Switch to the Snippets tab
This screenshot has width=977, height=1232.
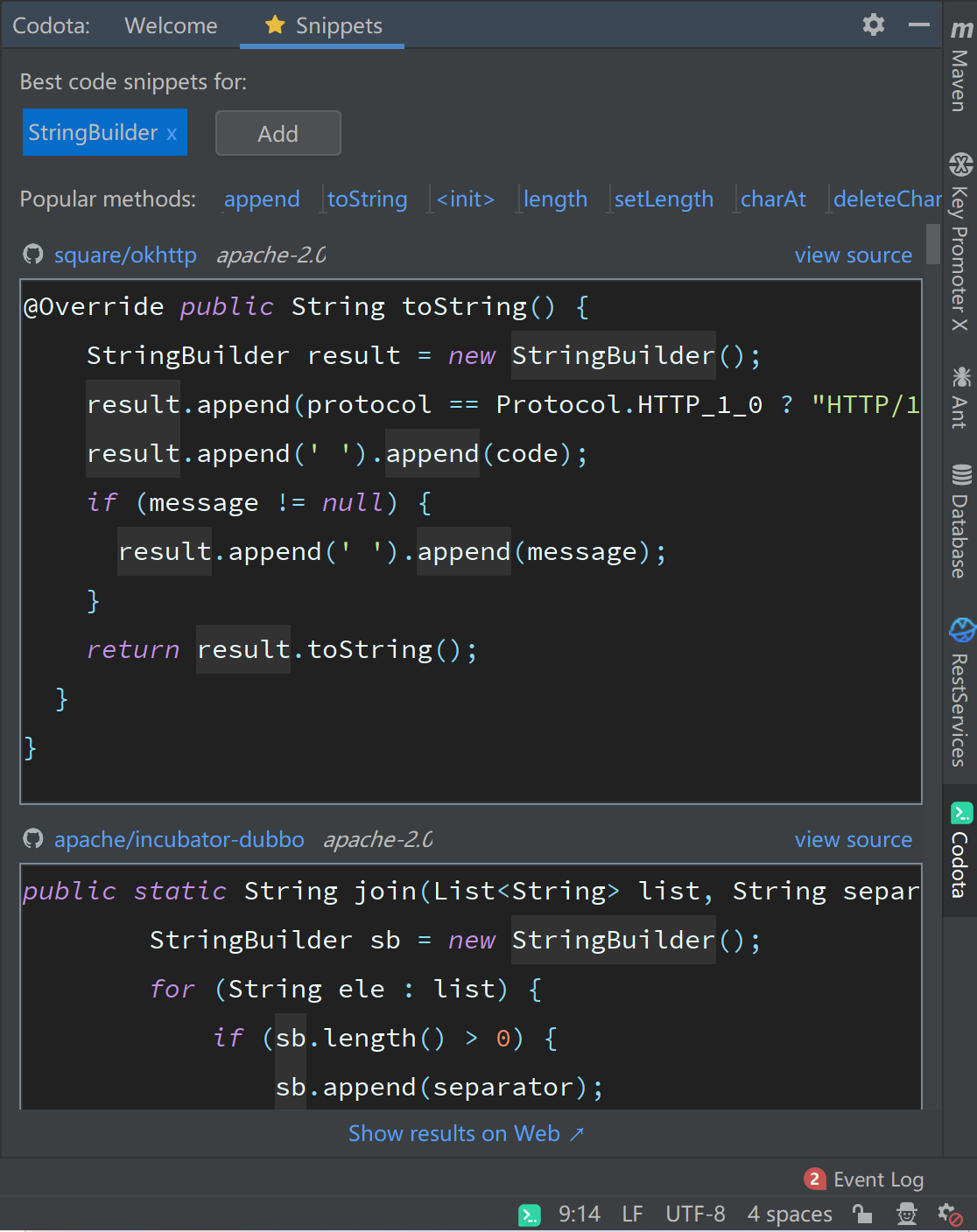[x=323, y=25]
